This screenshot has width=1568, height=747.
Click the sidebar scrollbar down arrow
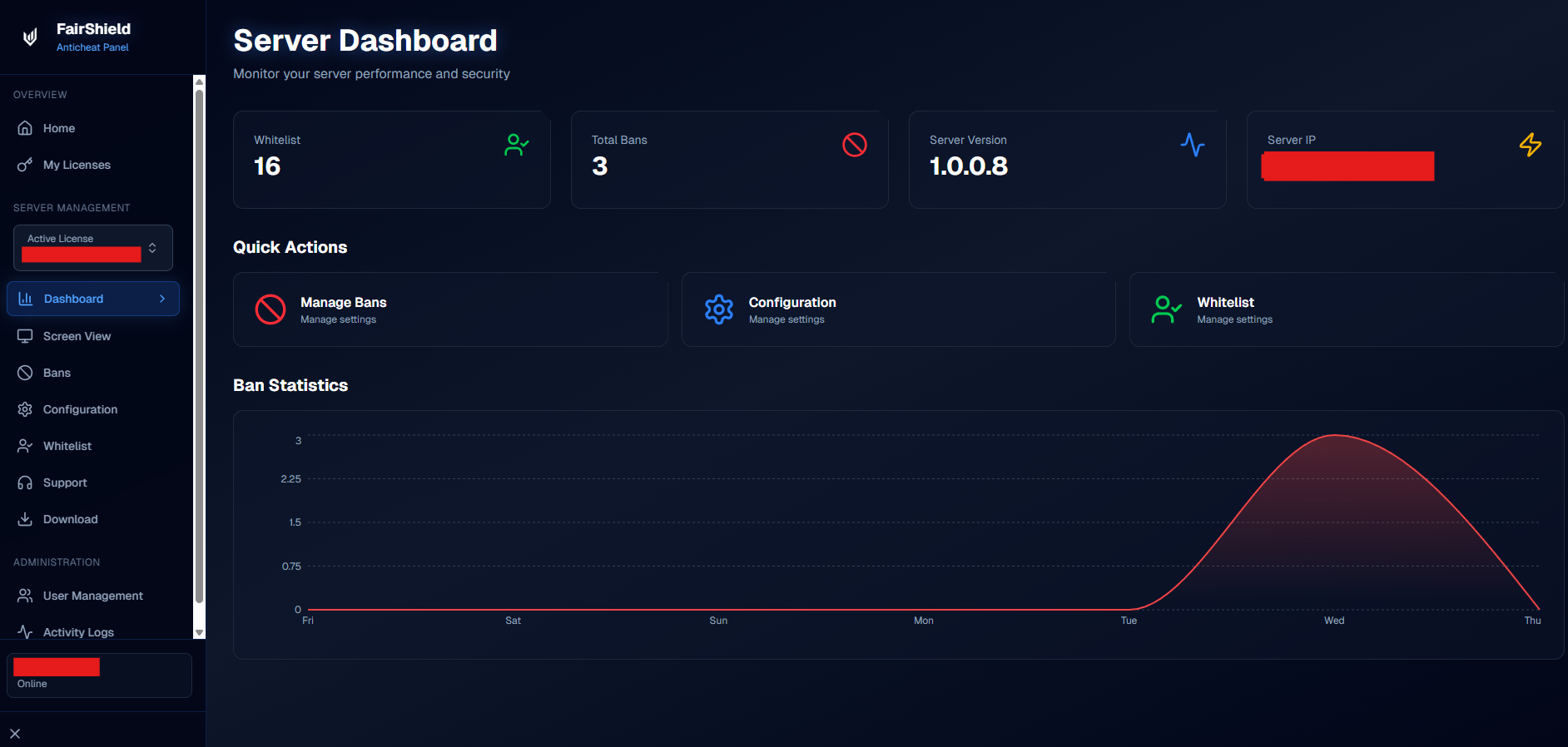tap(199, 633)
